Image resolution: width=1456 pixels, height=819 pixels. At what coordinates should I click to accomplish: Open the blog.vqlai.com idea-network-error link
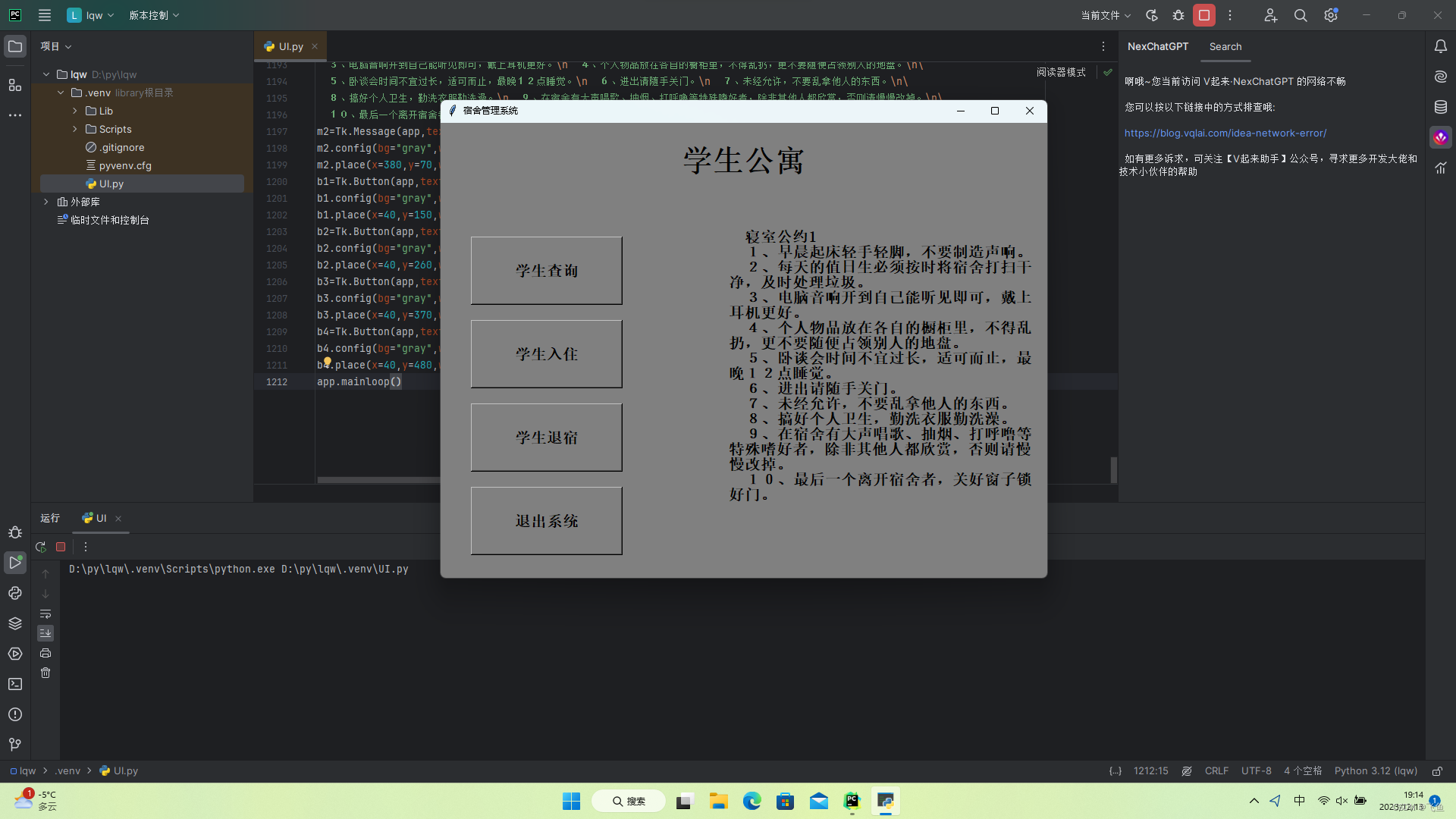[1225, 133]
